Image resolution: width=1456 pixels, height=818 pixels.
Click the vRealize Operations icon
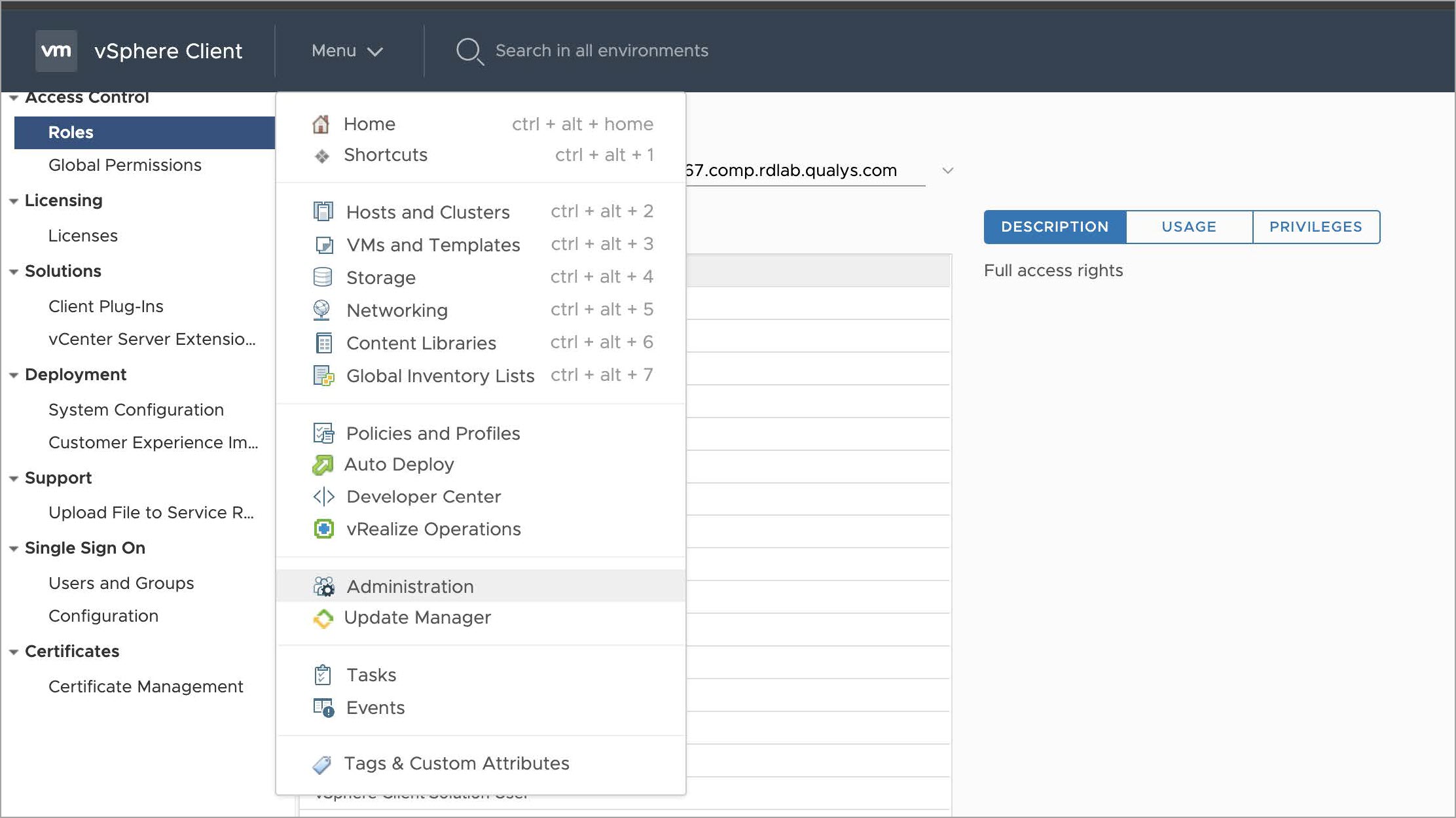click(x=323, y=529)
